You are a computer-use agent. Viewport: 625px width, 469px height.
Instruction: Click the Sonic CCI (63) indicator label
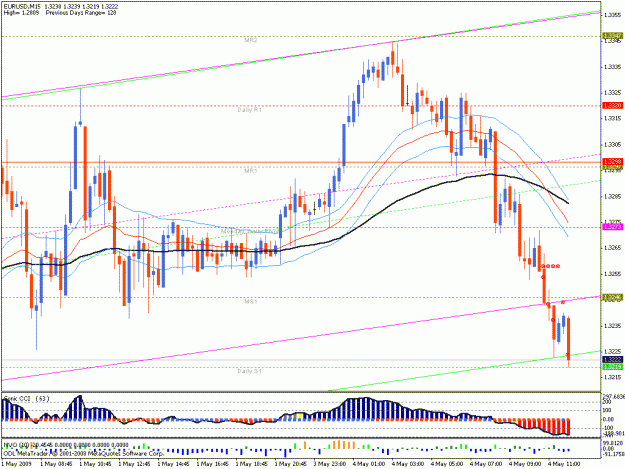pos(27,398)
